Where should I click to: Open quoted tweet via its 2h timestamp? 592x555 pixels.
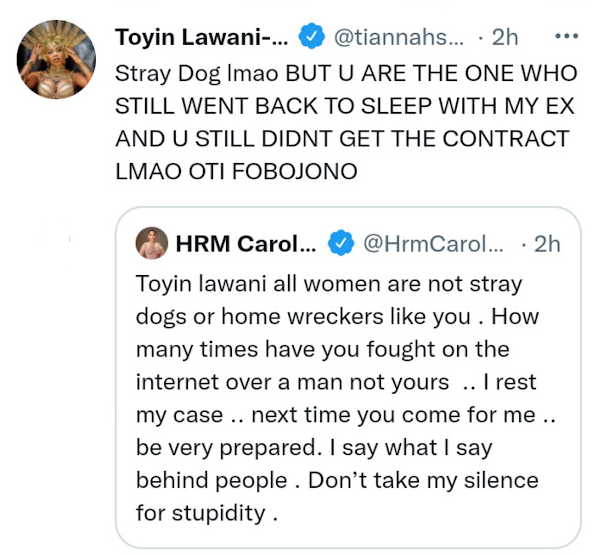(547, 244)
